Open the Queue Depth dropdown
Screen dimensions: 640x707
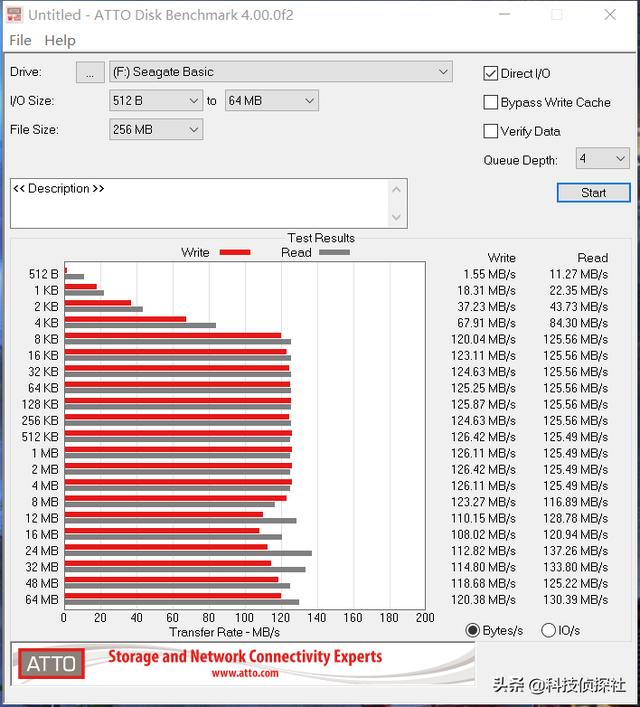[603, 159]
